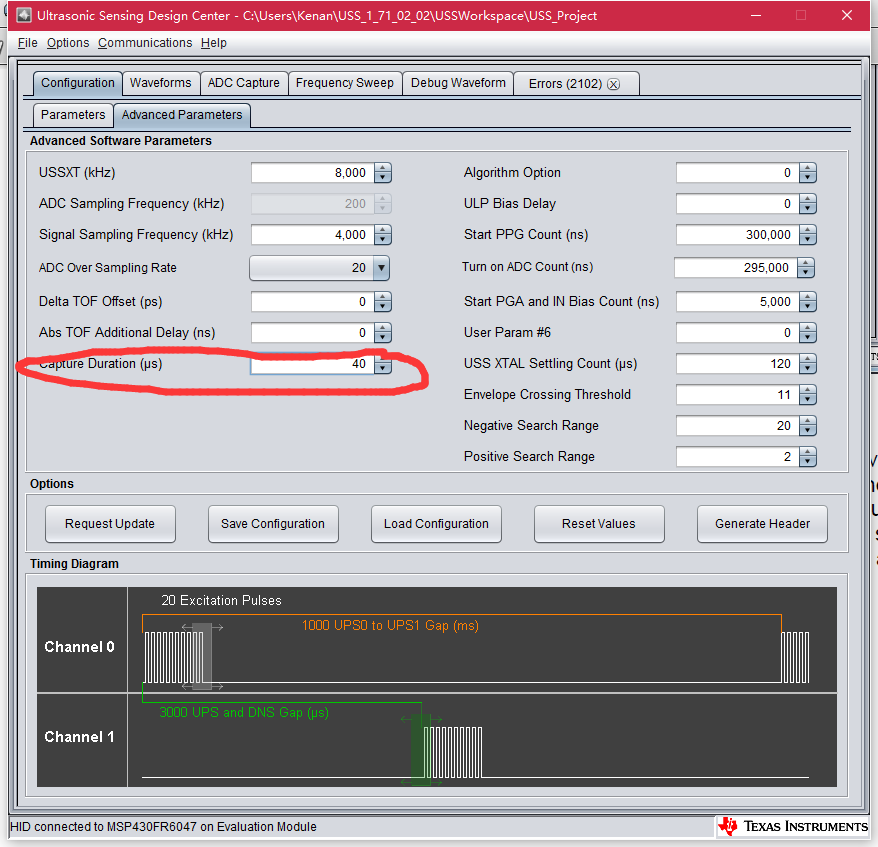Click the Capture Duration stepper arrows

click(382, 364)
